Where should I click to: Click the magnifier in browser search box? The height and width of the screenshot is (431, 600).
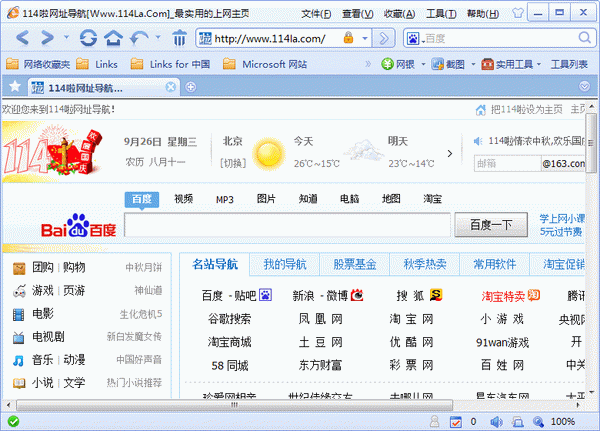pos(584,38)
